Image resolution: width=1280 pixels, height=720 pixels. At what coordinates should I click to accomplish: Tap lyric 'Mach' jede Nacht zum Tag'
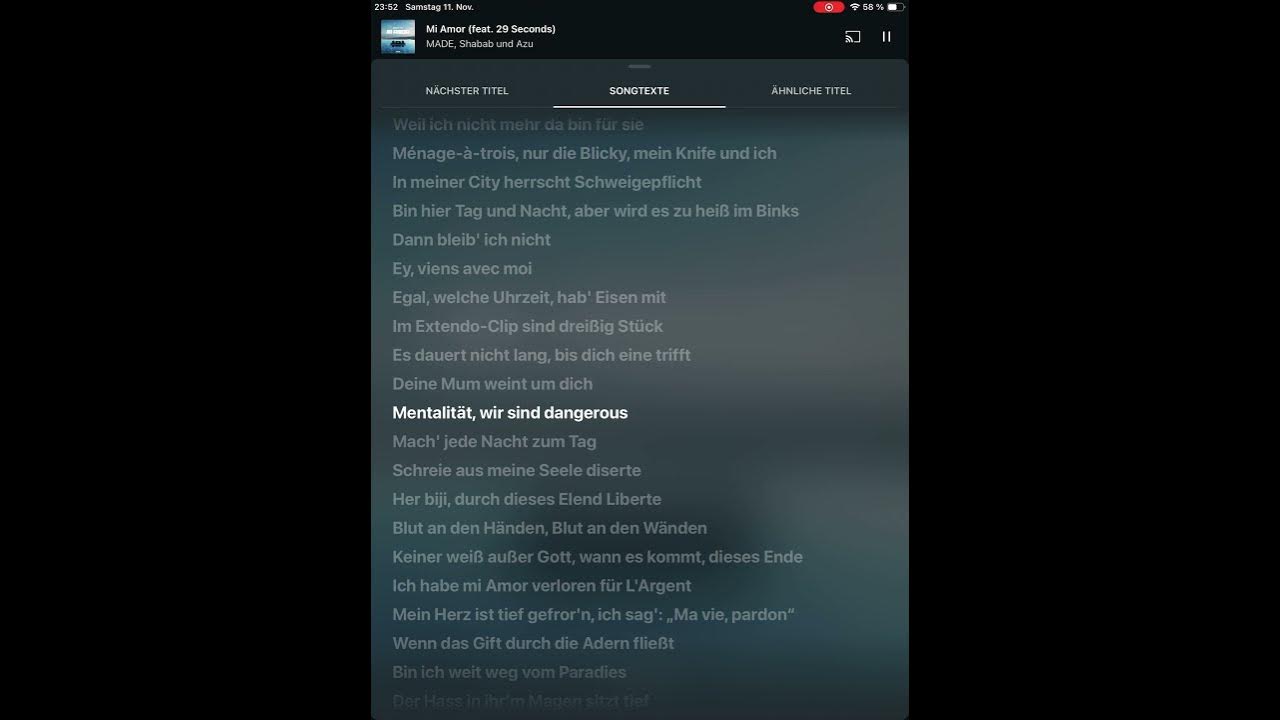tap(494, 442)
